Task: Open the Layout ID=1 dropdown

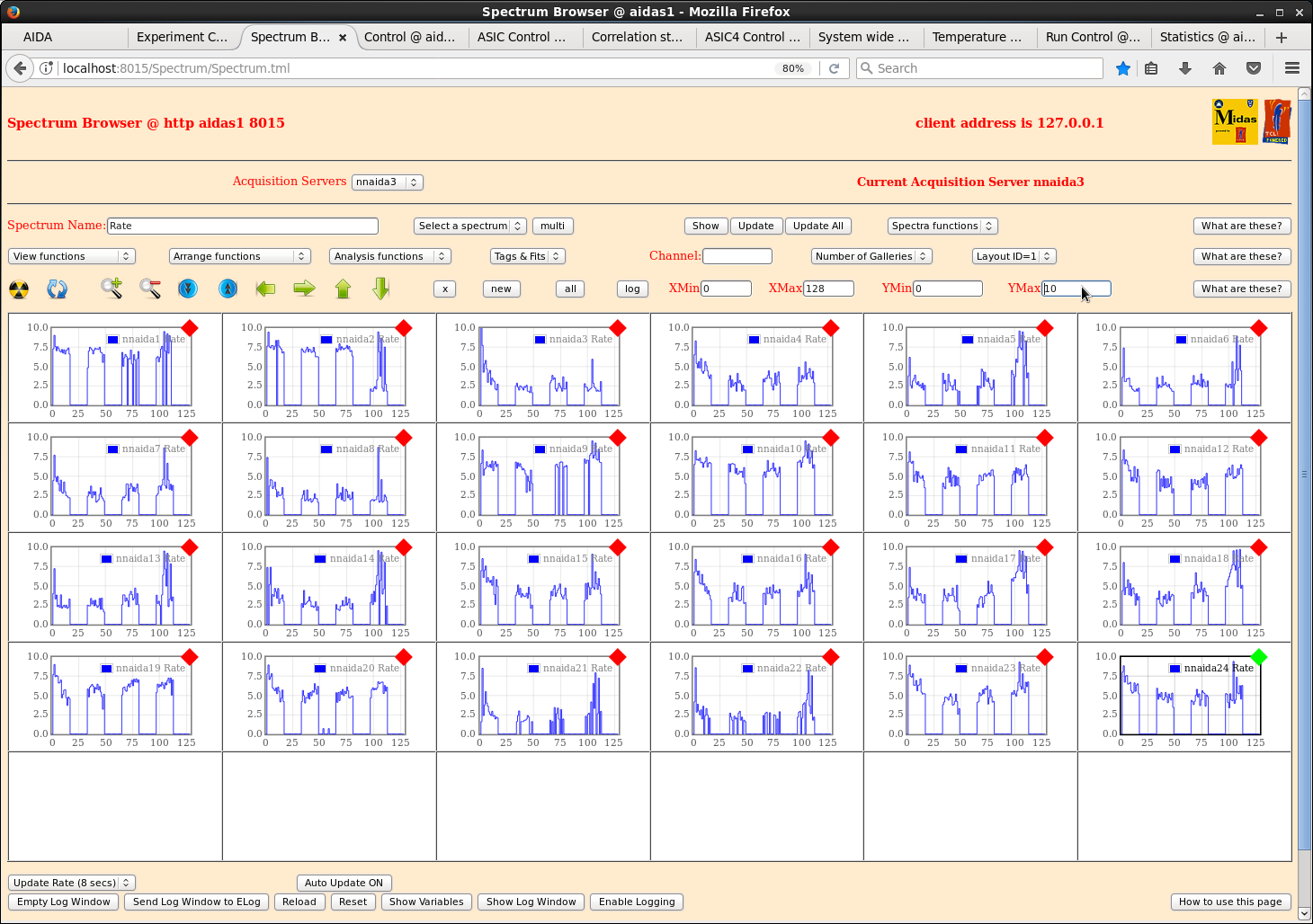Action: [1014, 256]
